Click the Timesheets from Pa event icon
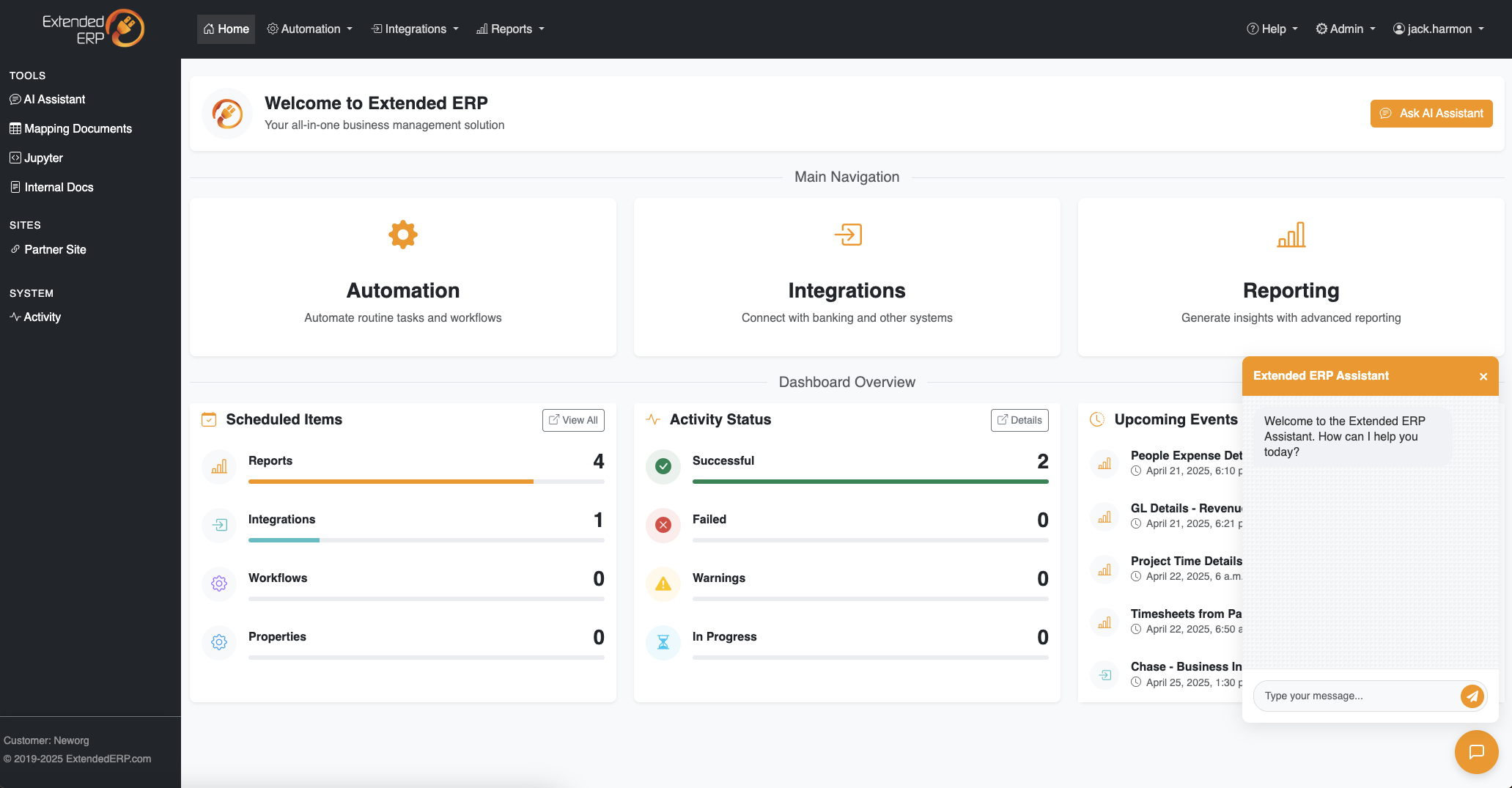1512x788 pixels. (1105, 622)
